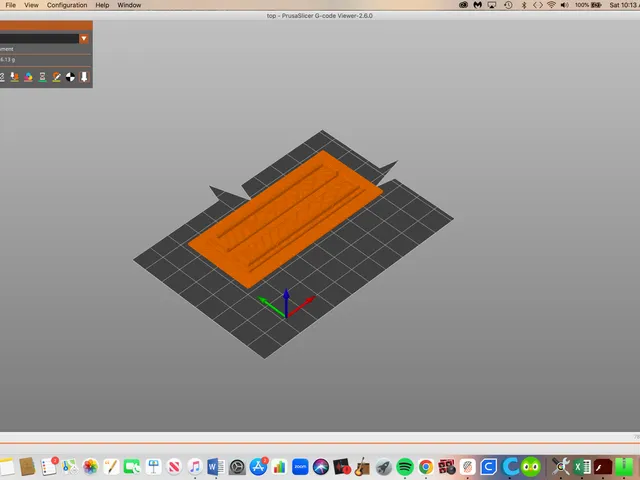This screenshot has width=640, height=480.
Task: Switch to Google Chrome in Dock
Action: point(426,467)
